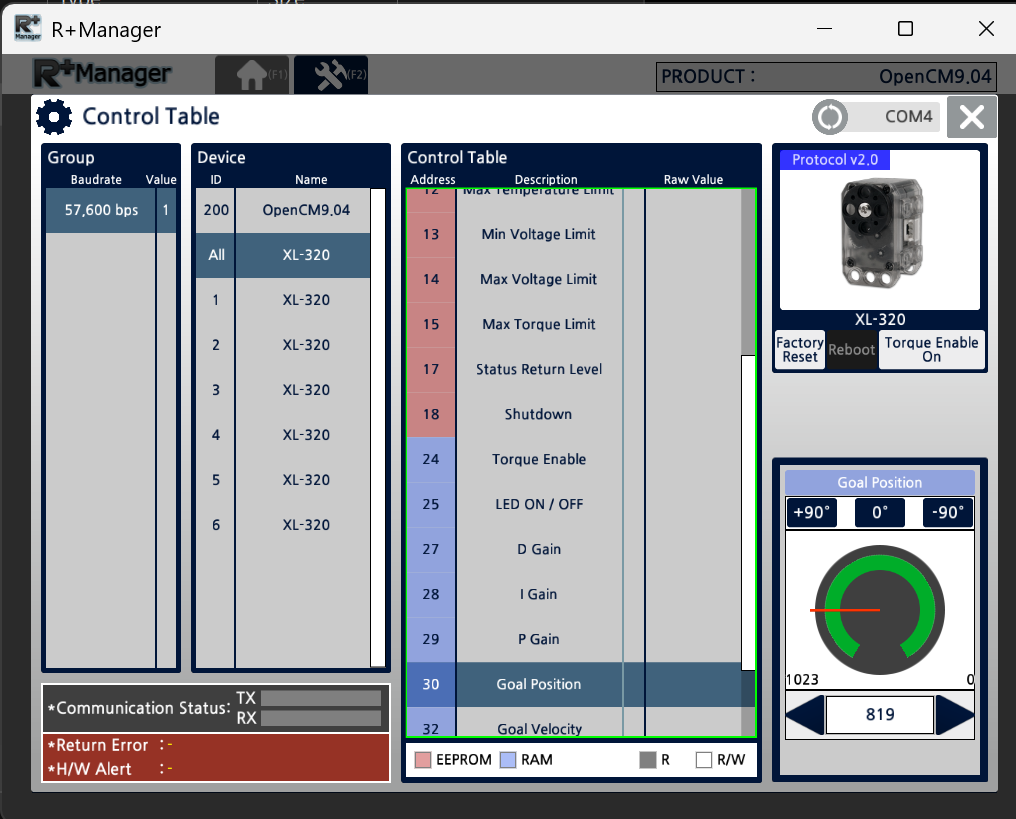Click the Factory Reset button
The width and height of the screenshot is (1016, 819).
(x=800, y=350)
